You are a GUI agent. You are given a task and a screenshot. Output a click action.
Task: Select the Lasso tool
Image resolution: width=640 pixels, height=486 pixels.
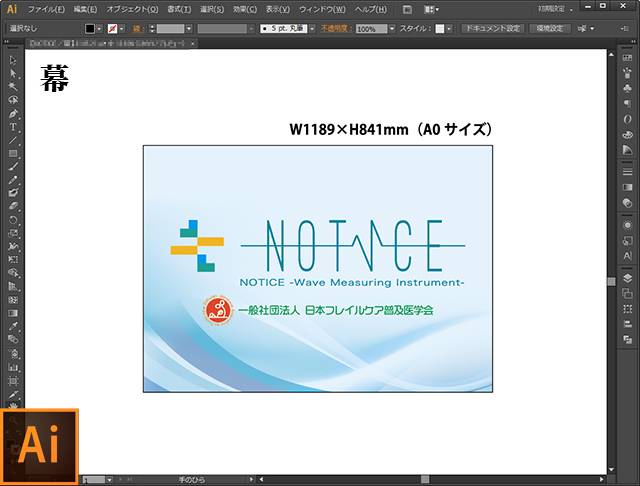tap(13, 100)
